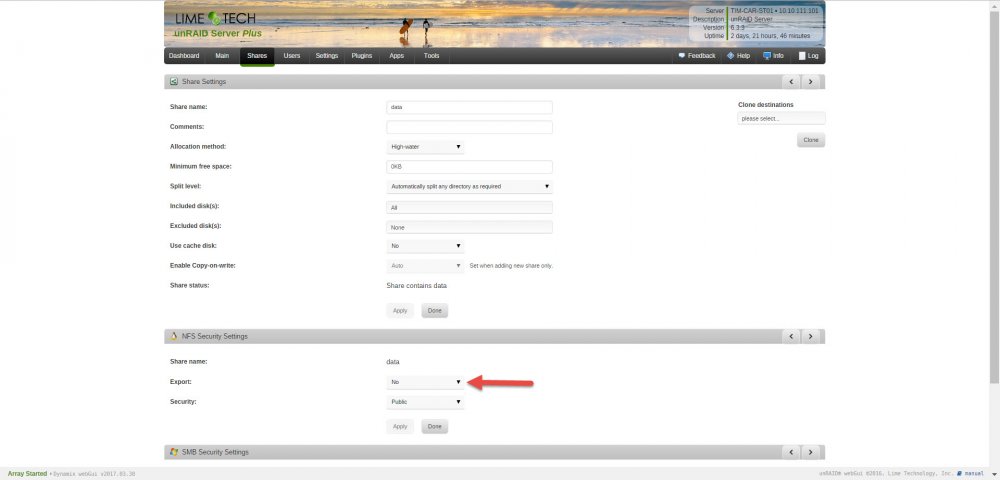Go to the Tools tab

(x=431, y=56)
